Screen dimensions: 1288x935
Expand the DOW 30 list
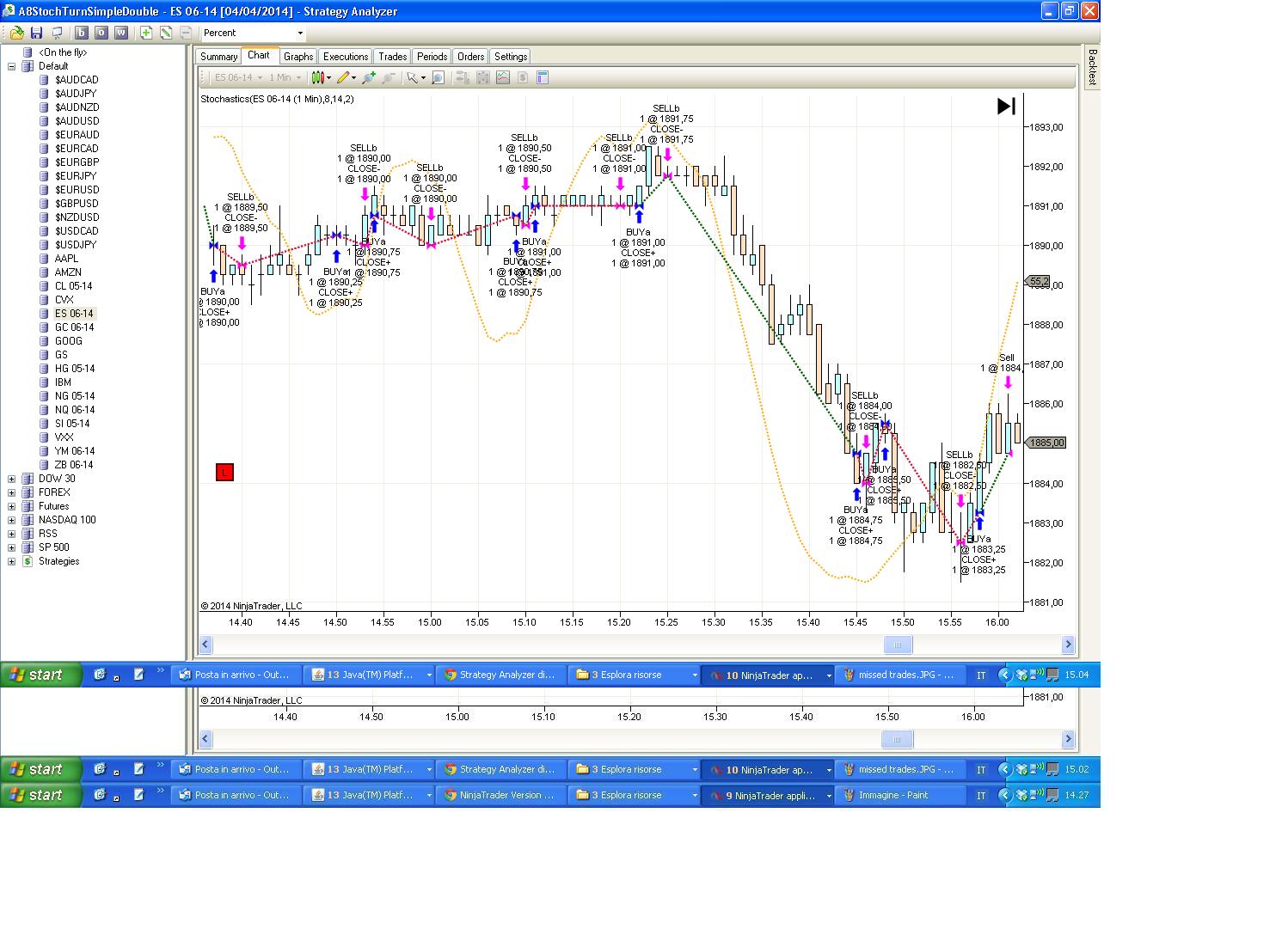[x=12, y=479]
